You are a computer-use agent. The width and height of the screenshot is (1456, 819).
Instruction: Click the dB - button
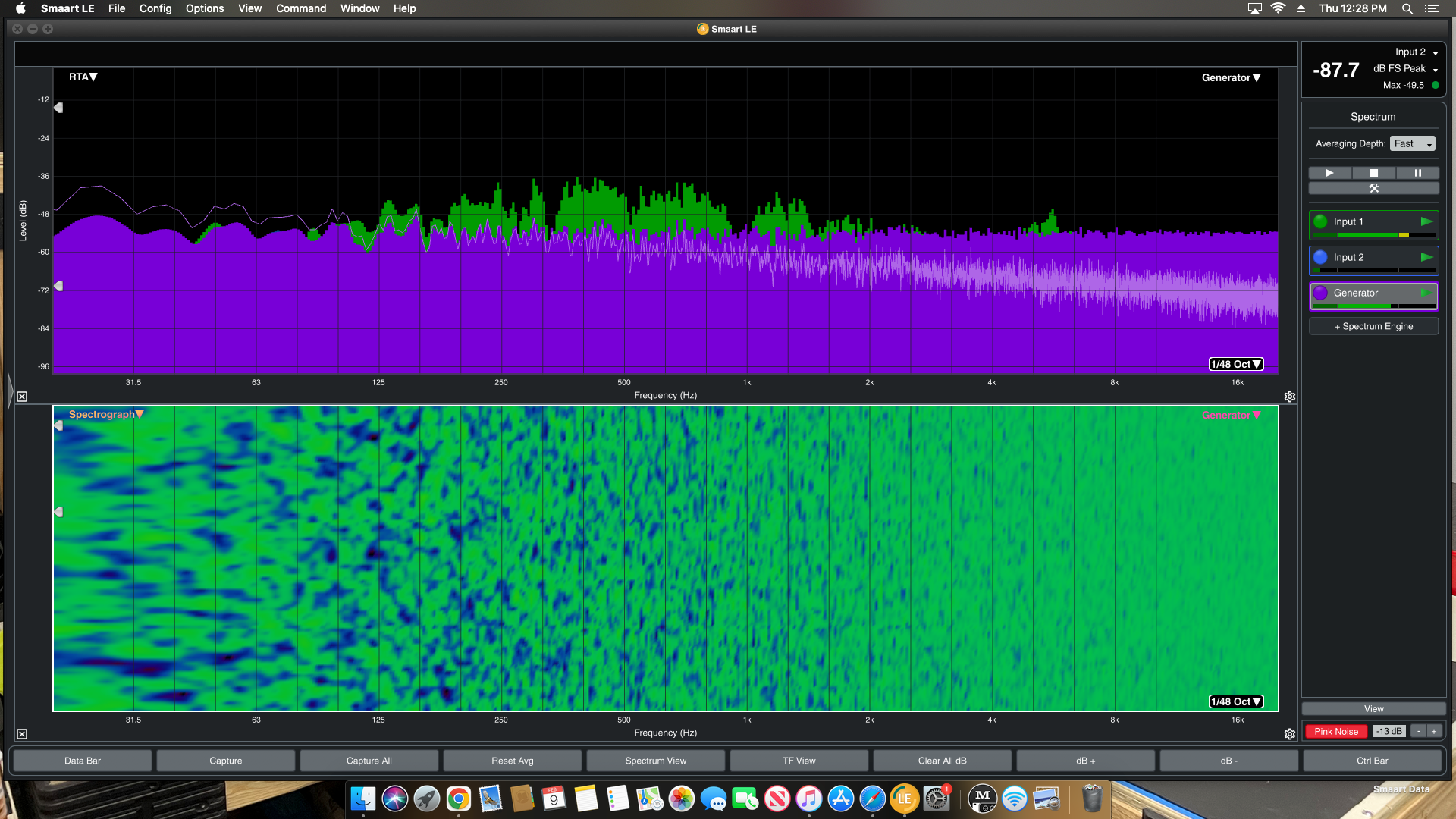[x=1229, y=761]
